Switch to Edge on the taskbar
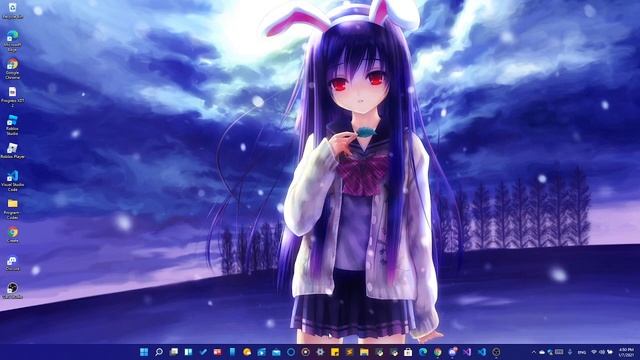 (x=423, y=352)
